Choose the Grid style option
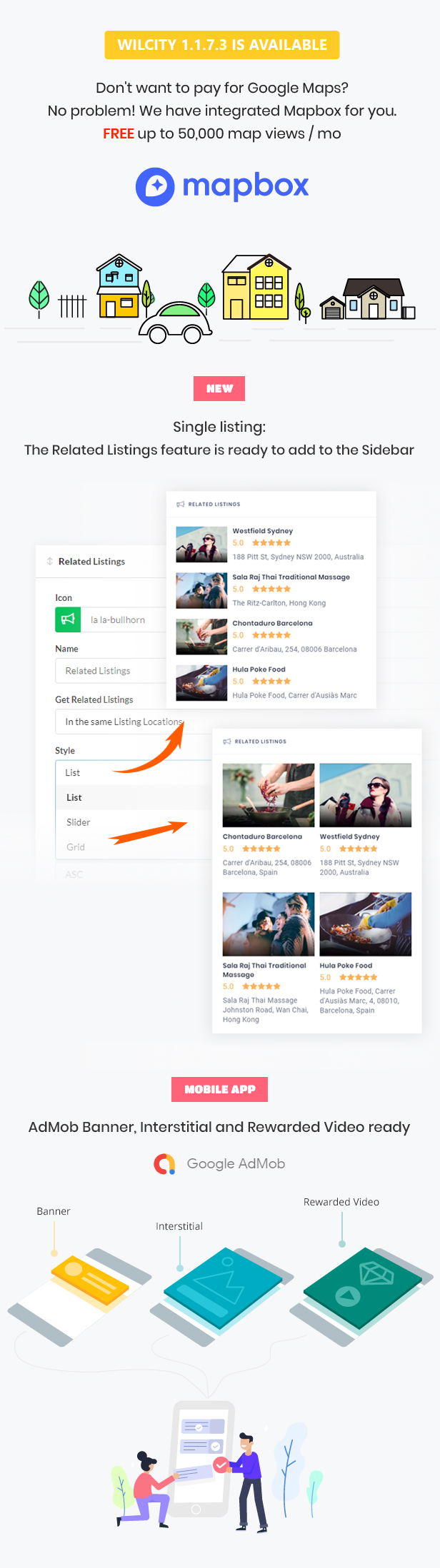The height and width of the screenshot is (1568, 440). pos(76,847)
